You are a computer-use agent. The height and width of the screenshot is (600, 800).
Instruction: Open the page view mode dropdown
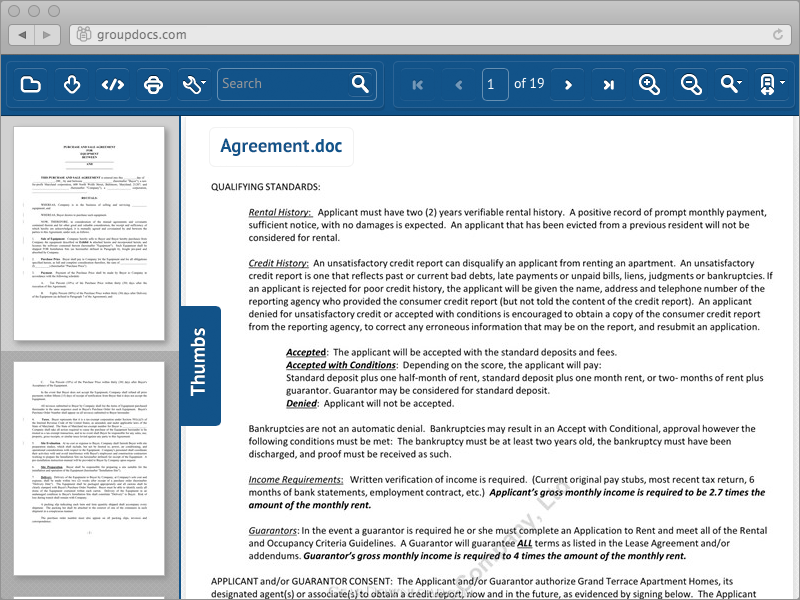(773, 84)
